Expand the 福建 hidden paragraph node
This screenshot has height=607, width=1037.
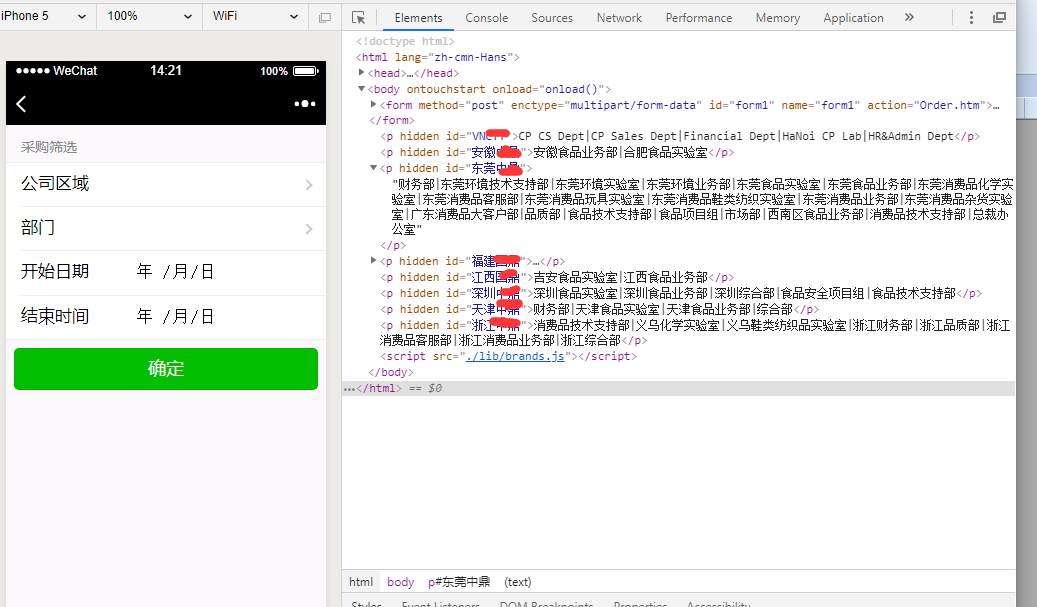[374, 261]
